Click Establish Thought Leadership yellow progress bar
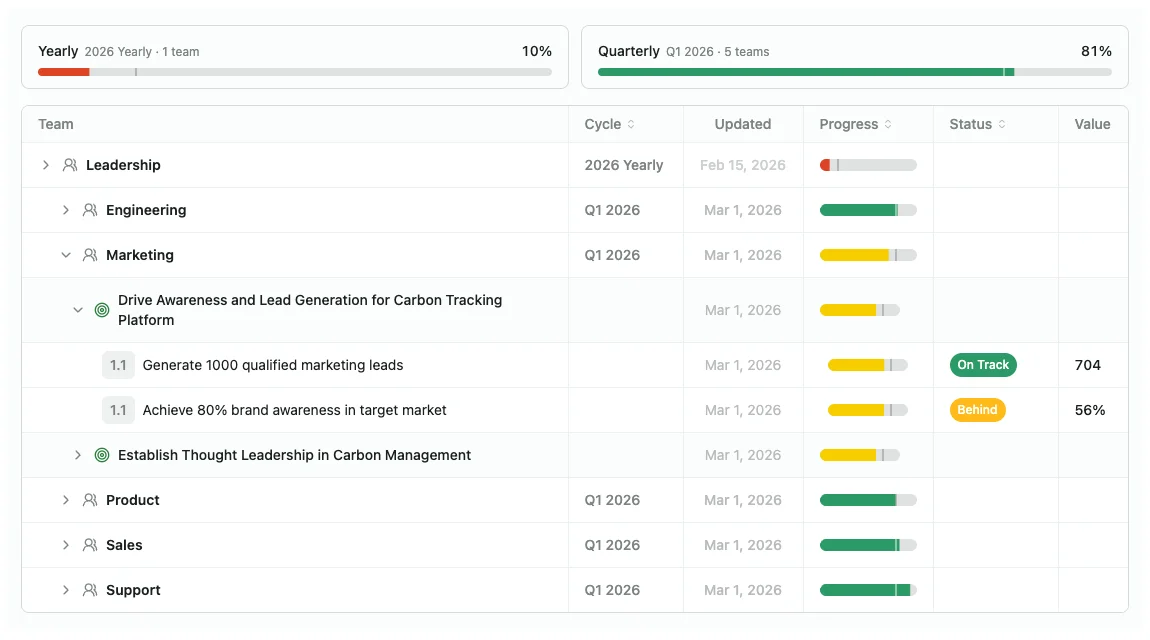Viewport: 1150px width, 640px height. pos(860,455)
